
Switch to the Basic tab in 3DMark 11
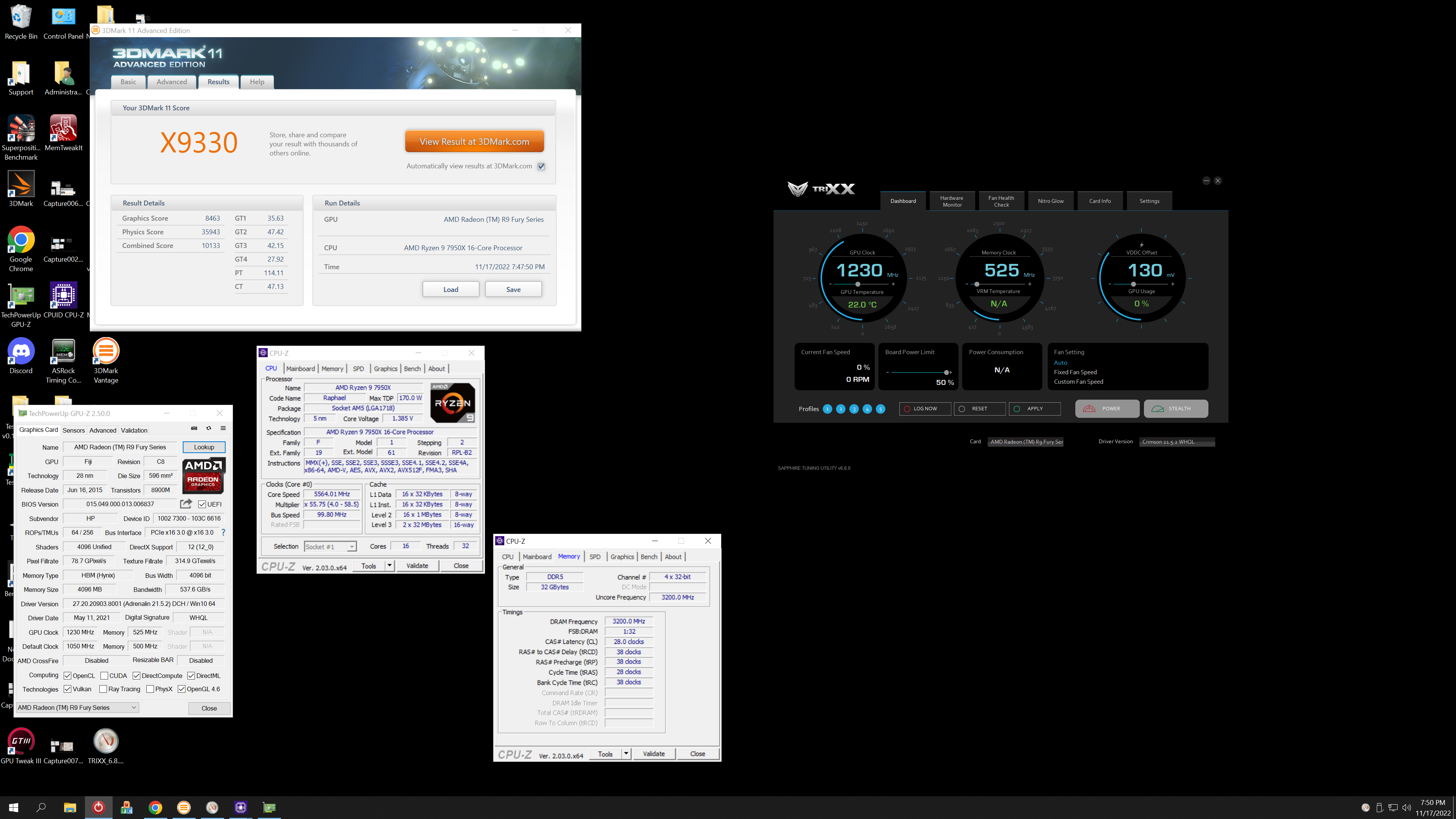[x=128, y=82]
